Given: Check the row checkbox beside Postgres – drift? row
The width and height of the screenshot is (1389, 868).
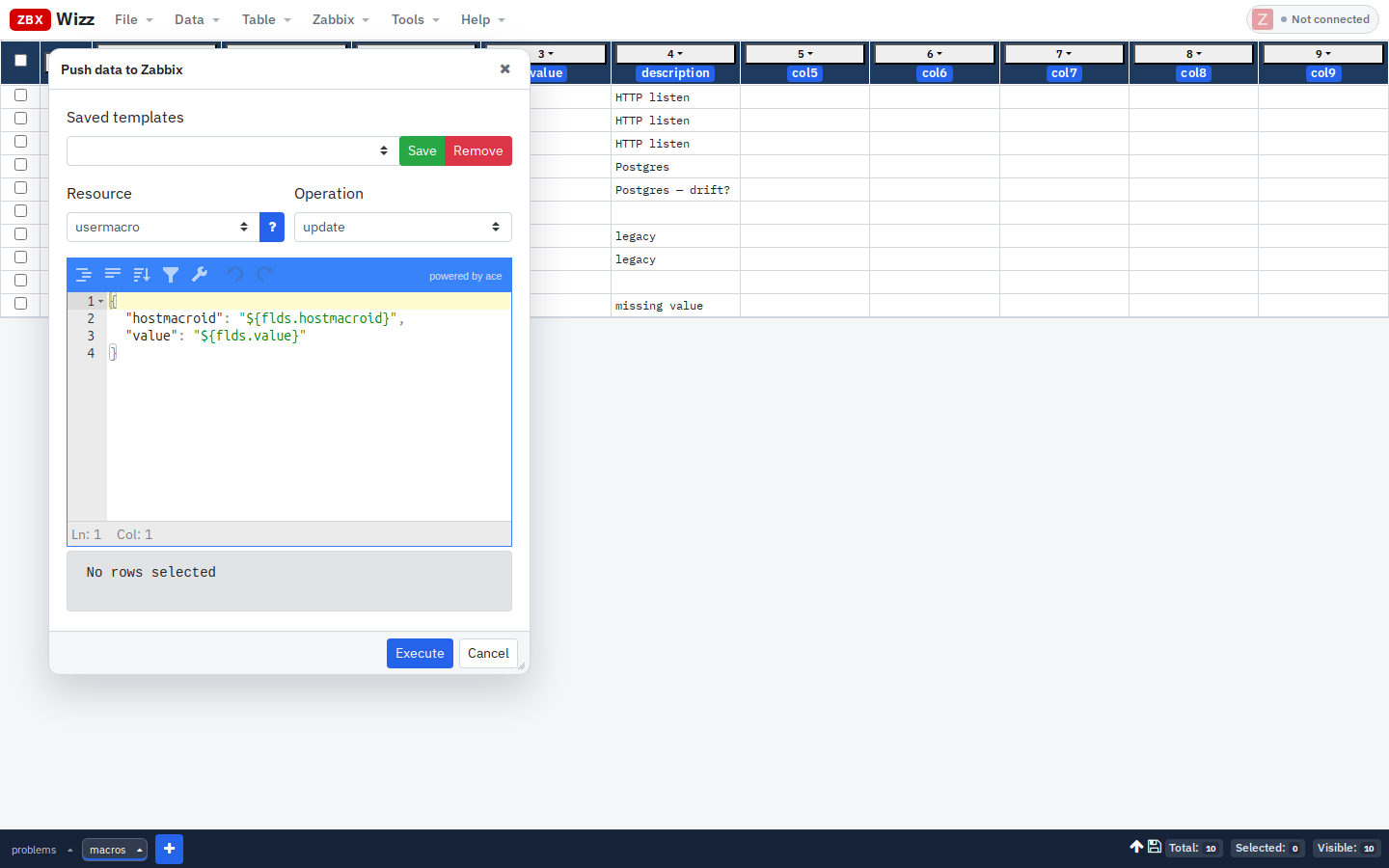Looking at the screenshot, I should coord(20,188).
